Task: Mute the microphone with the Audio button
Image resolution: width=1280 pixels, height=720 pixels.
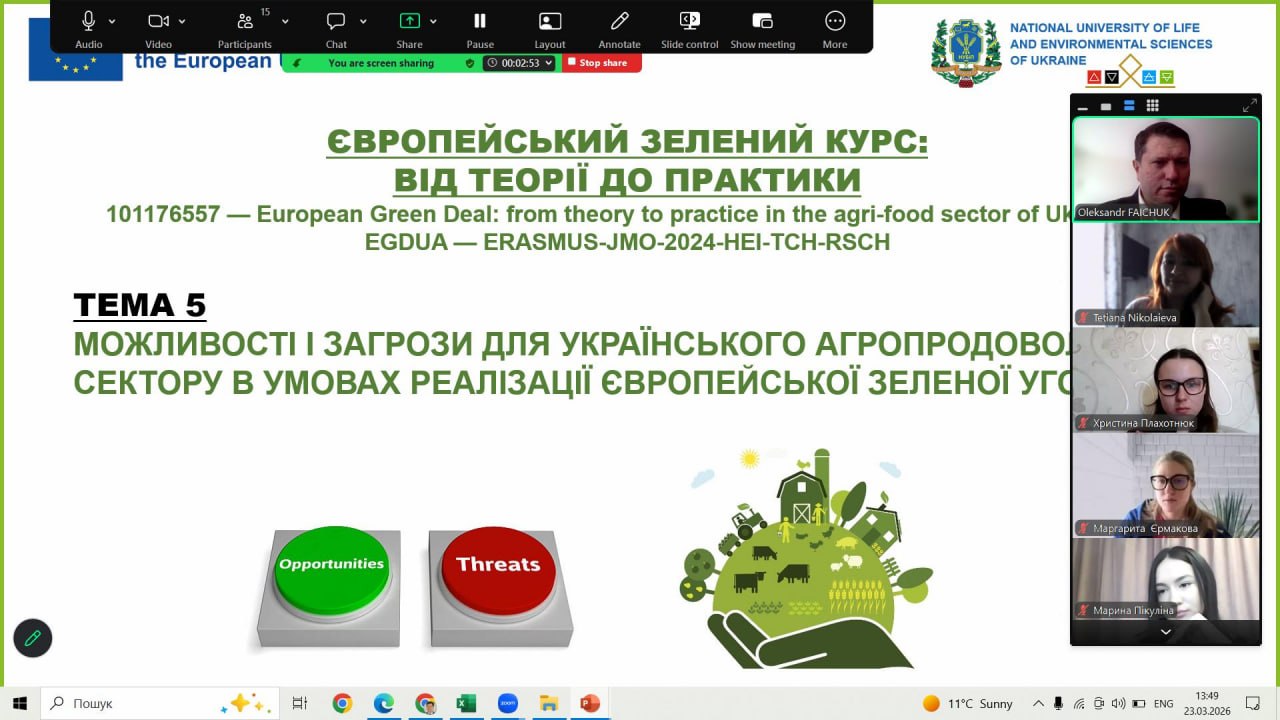Action: click(x=88, y=28)
